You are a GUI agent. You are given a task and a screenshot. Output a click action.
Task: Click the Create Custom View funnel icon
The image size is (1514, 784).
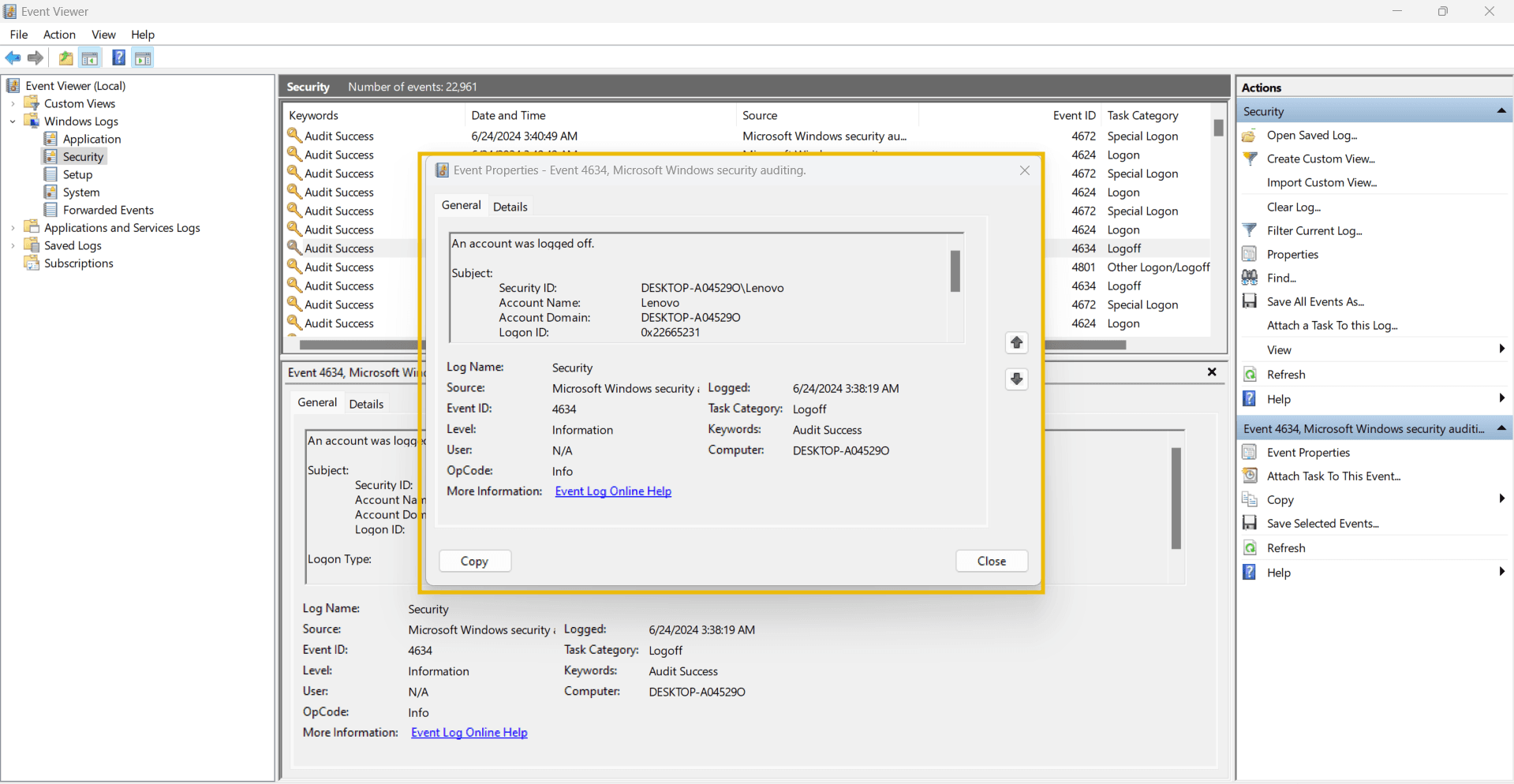[1250, 159]
